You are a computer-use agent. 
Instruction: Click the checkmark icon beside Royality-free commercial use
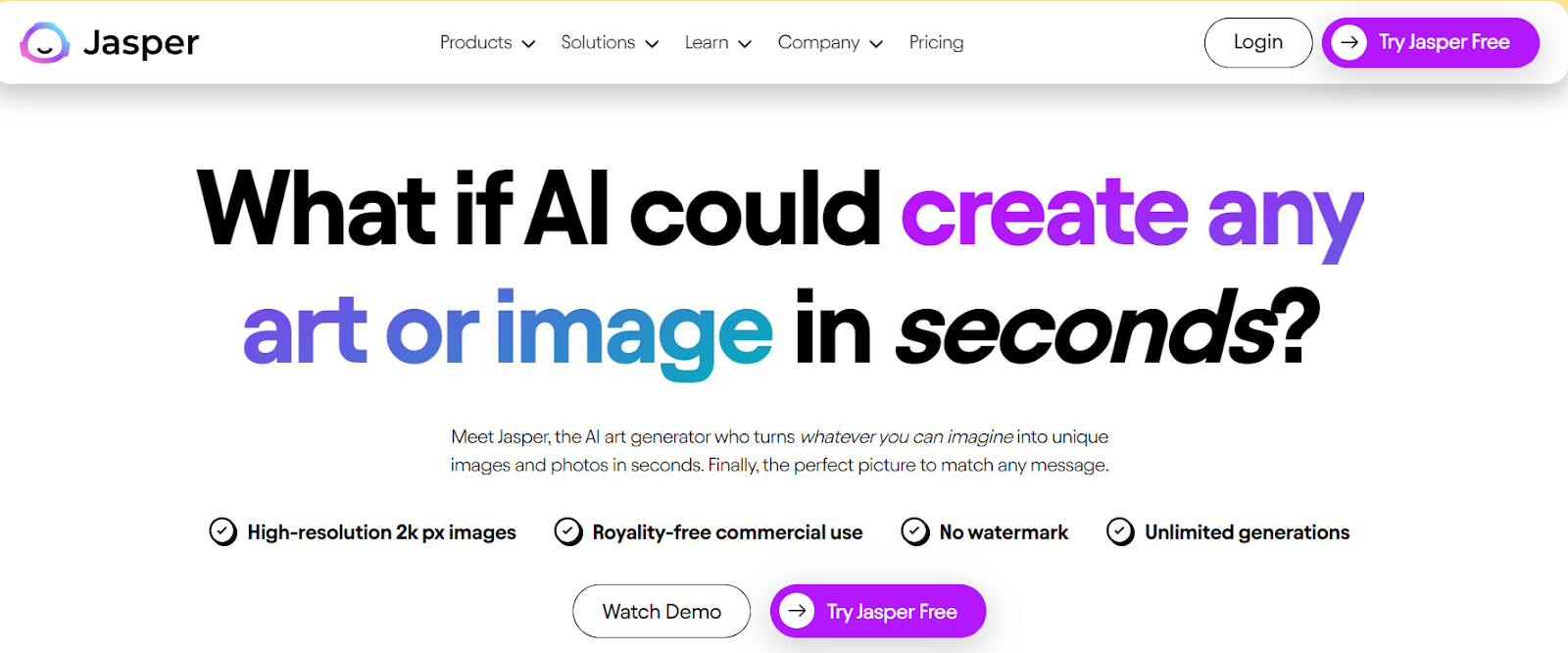click(x=568, y=532)
